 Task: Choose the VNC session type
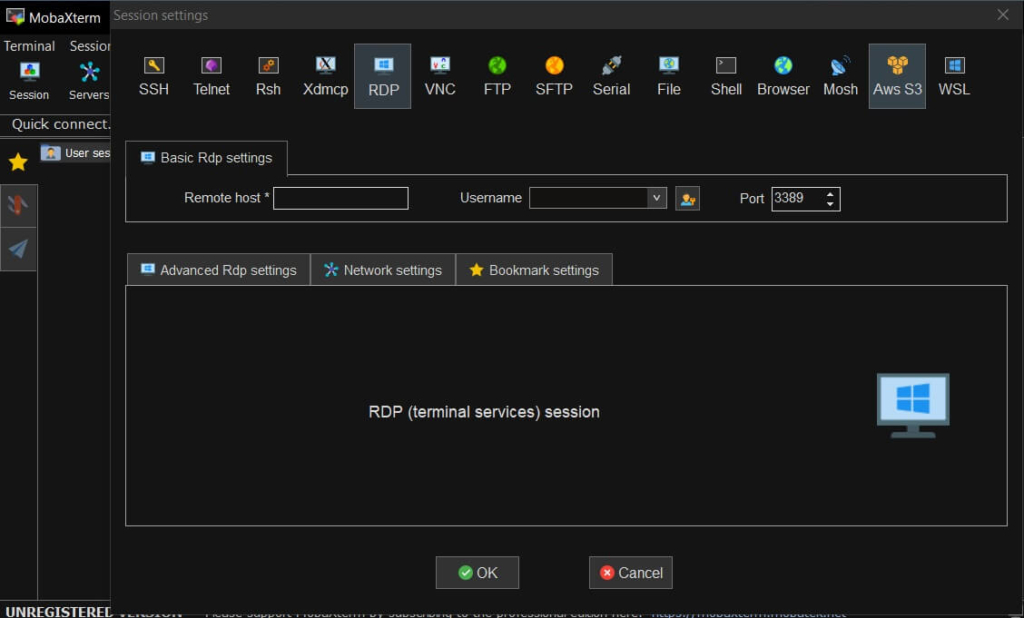(440, 76)
